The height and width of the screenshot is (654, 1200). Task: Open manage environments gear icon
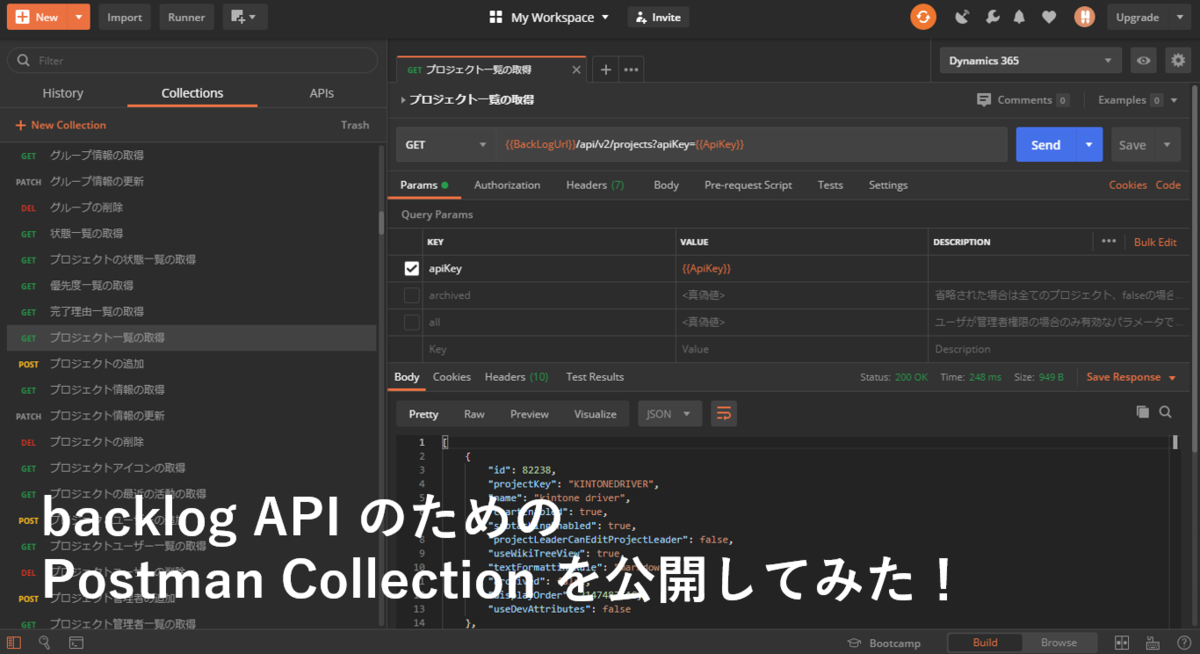click(x=1176, y=61)
